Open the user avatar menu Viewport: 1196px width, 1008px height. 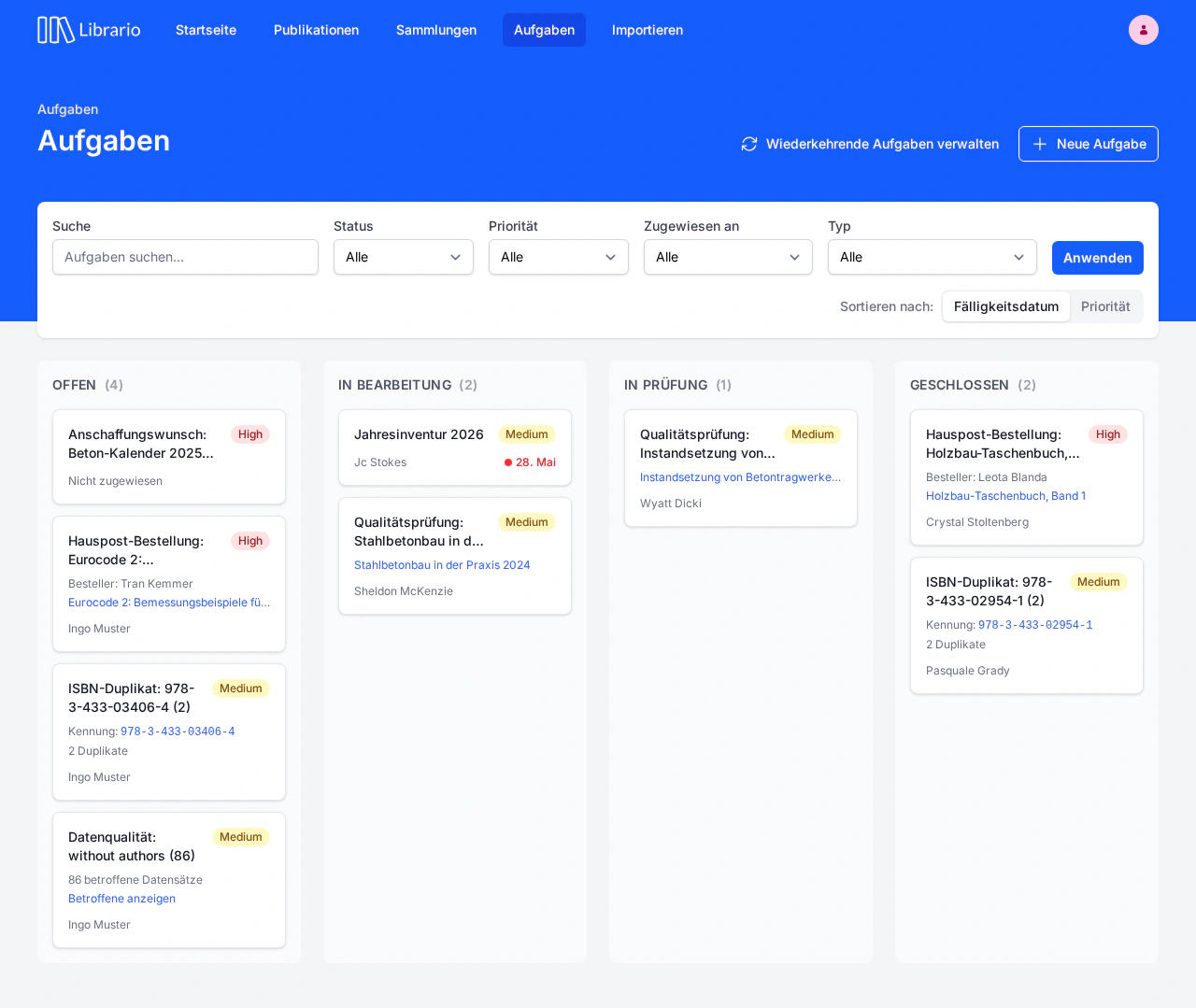click(1144, 30)
